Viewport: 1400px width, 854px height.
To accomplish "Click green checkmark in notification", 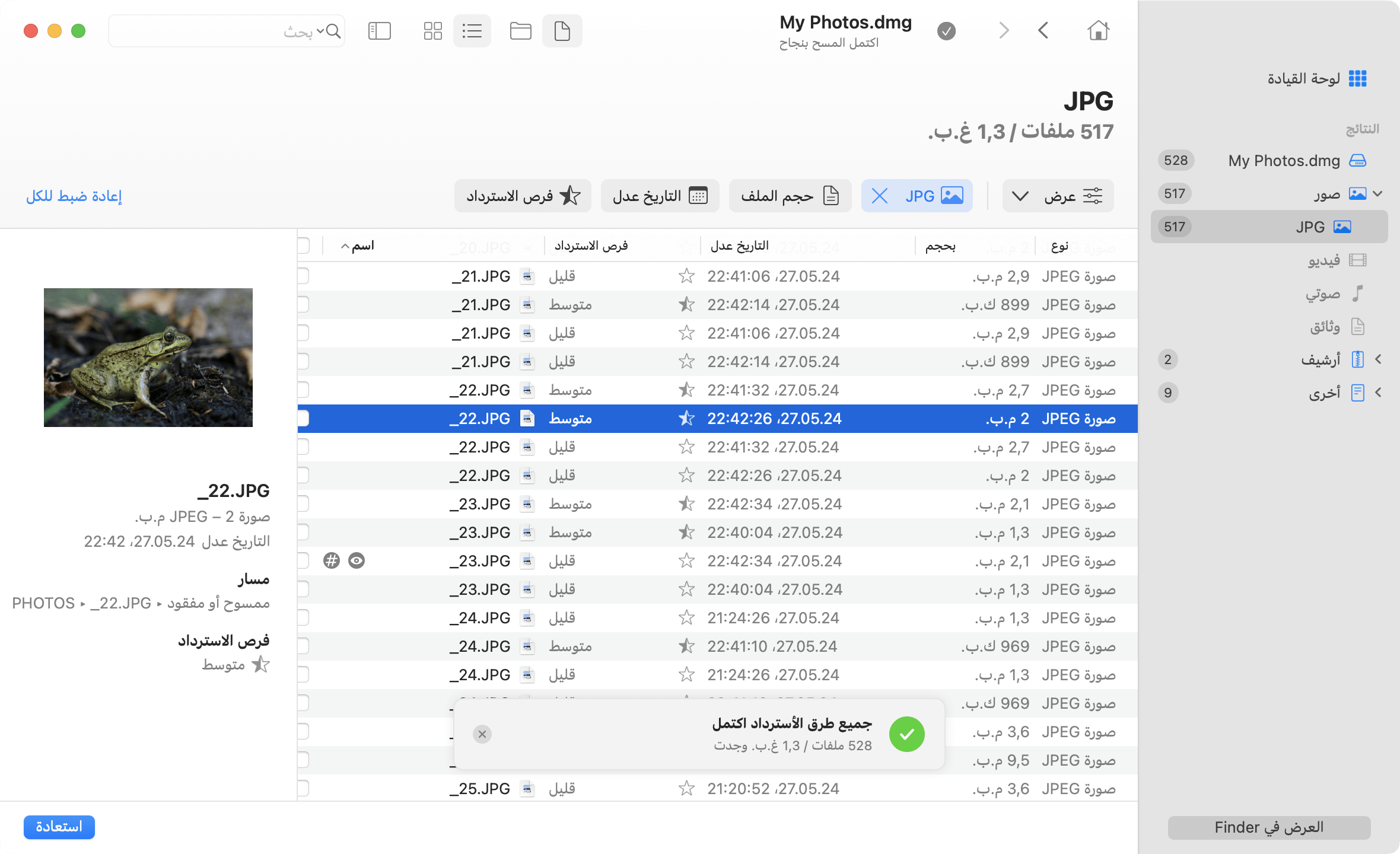I will tap(906, 734).
